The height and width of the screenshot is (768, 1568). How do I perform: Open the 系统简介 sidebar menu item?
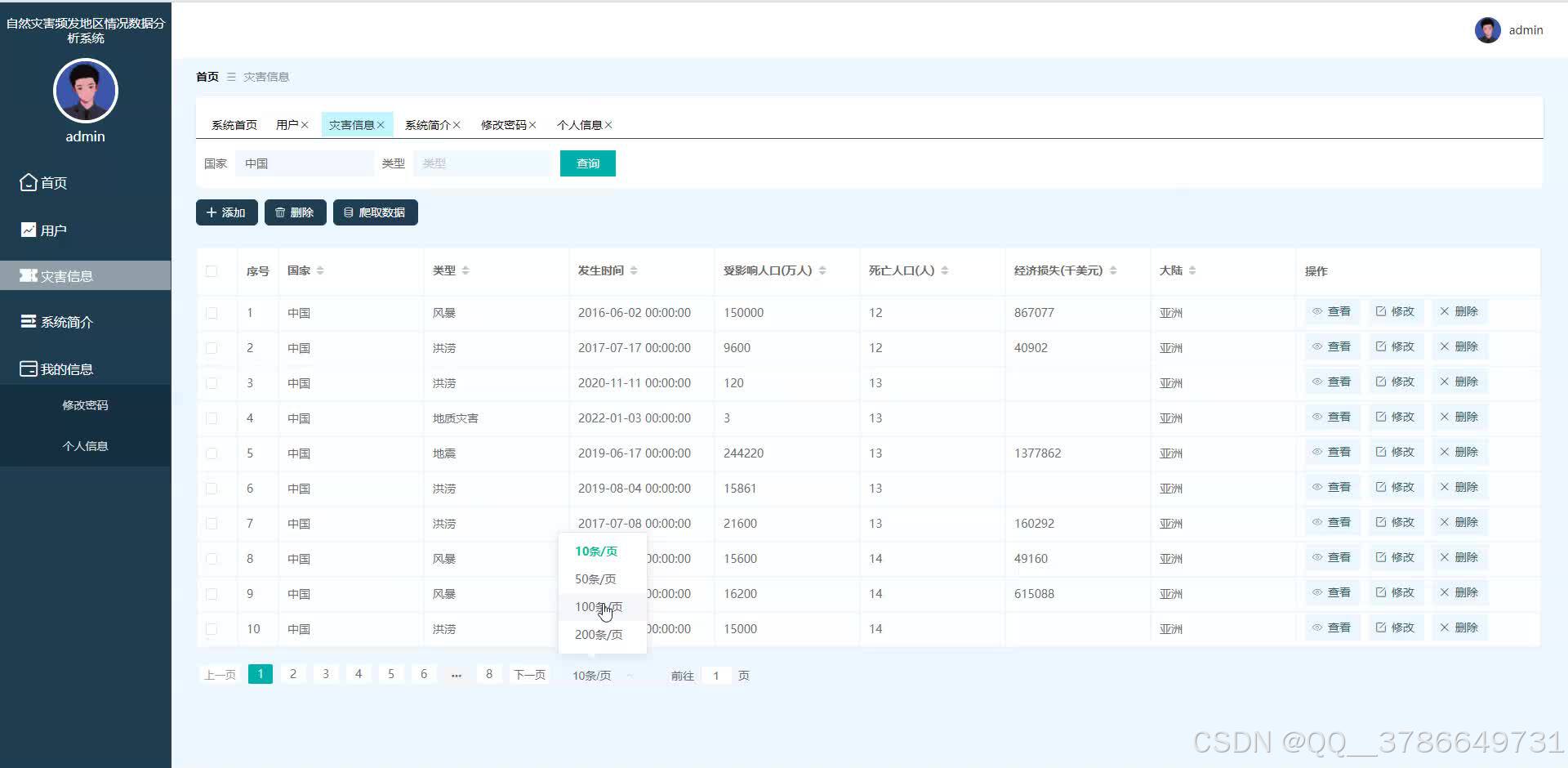(85, 322)
